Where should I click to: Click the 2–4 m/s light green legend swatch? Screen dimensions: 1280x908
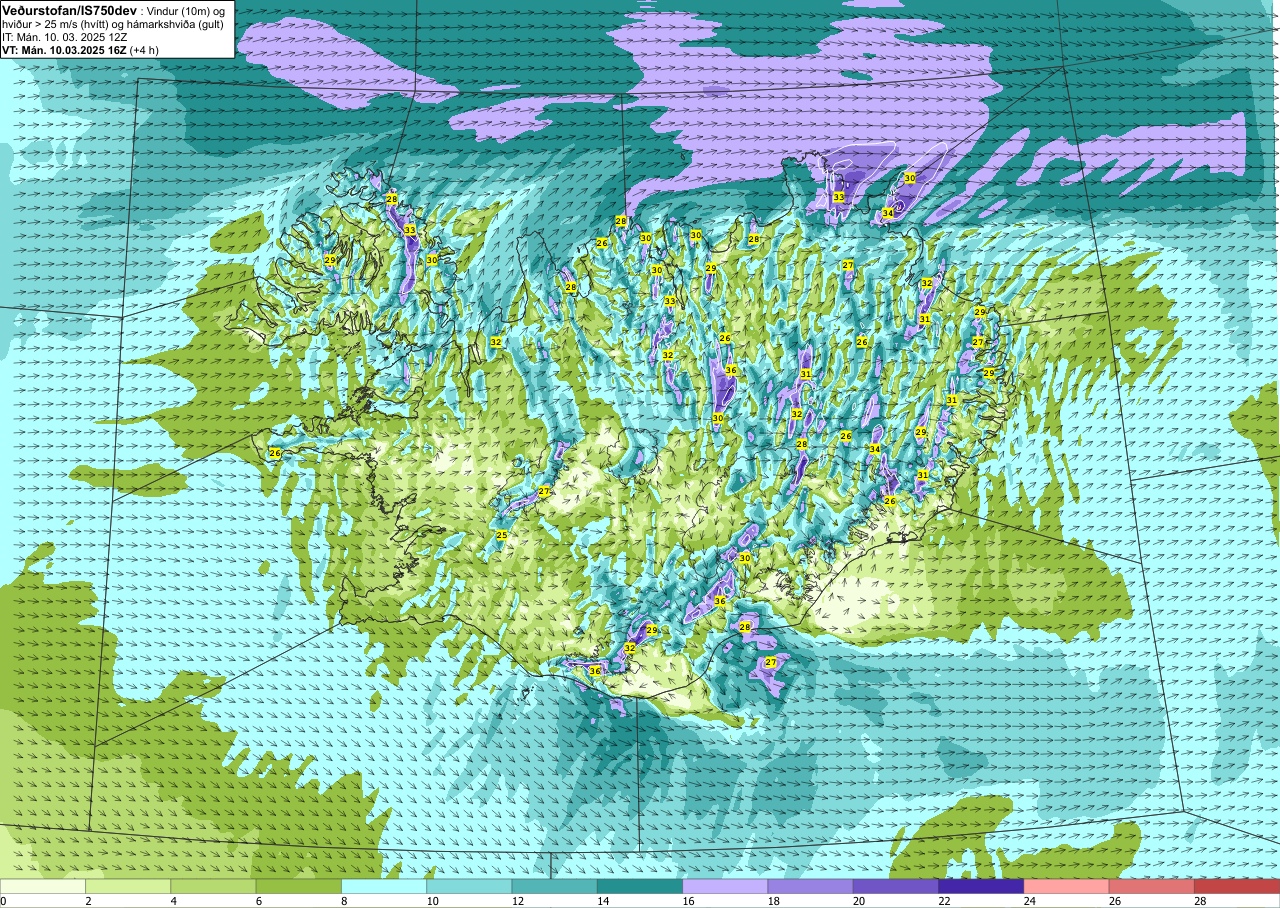point(128,886)
